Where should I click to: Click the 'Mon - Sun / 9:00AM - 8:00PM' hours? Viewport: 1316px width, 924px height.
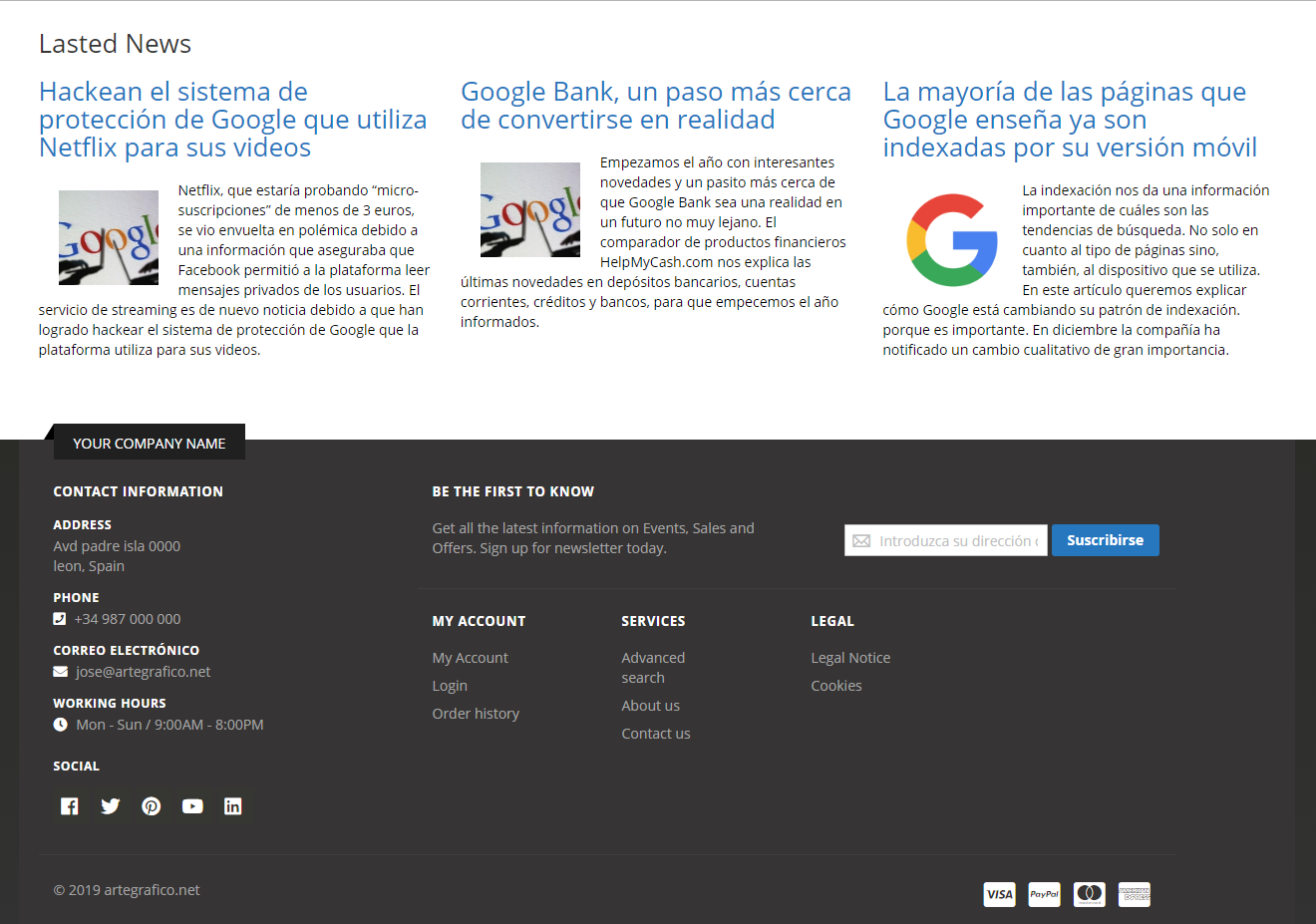(169, 725)
